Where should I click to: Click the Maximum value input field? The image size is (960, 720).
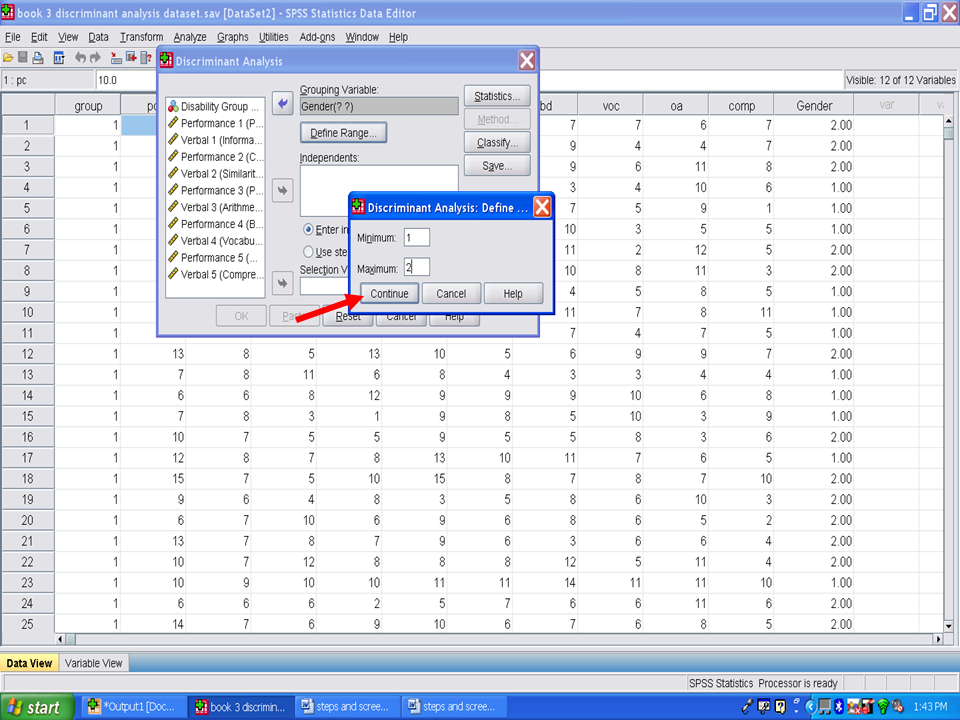tap(416, 267)
